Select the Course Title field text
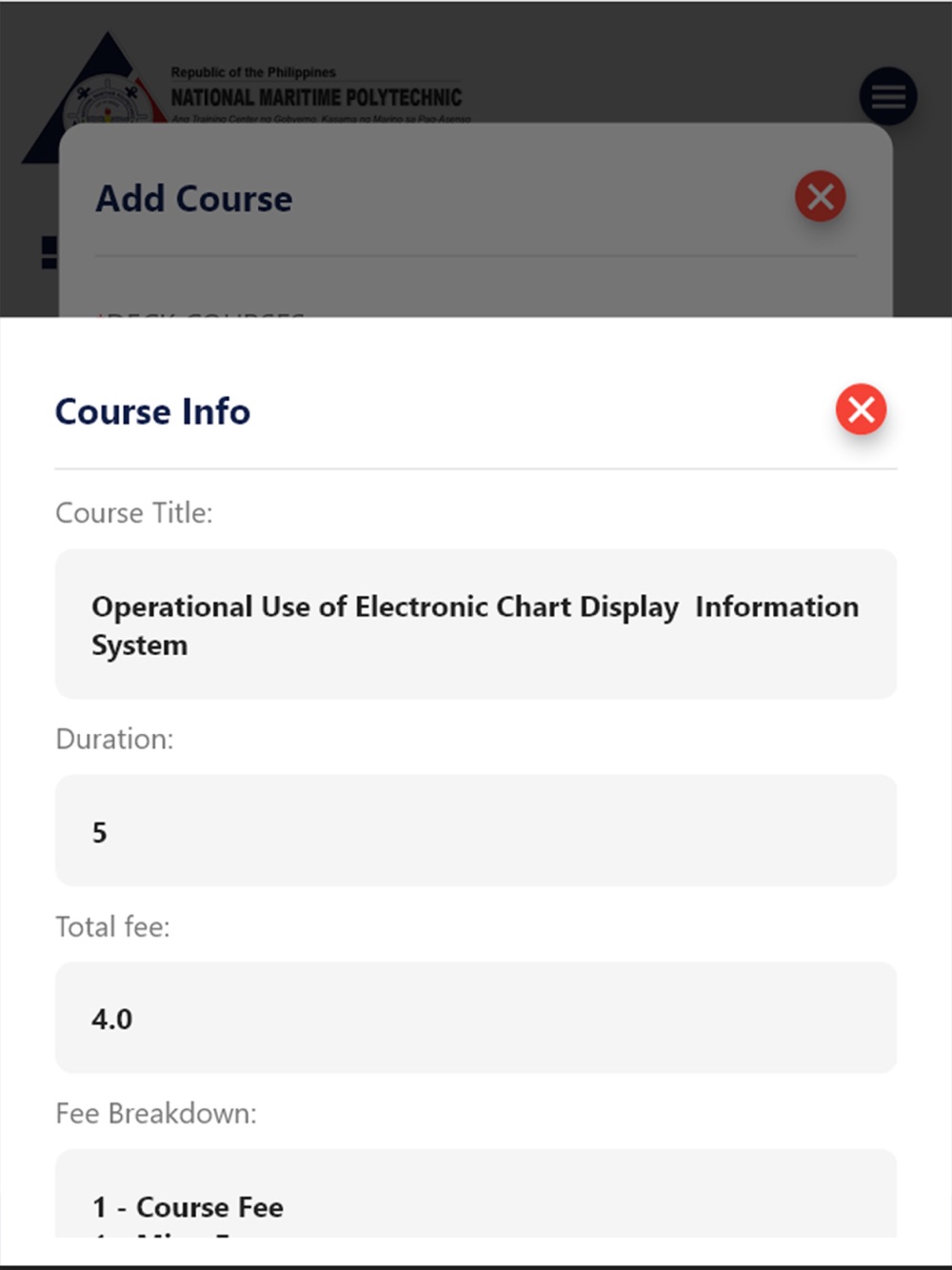Viewport: 952px width, 1270px height. (476, 625)
